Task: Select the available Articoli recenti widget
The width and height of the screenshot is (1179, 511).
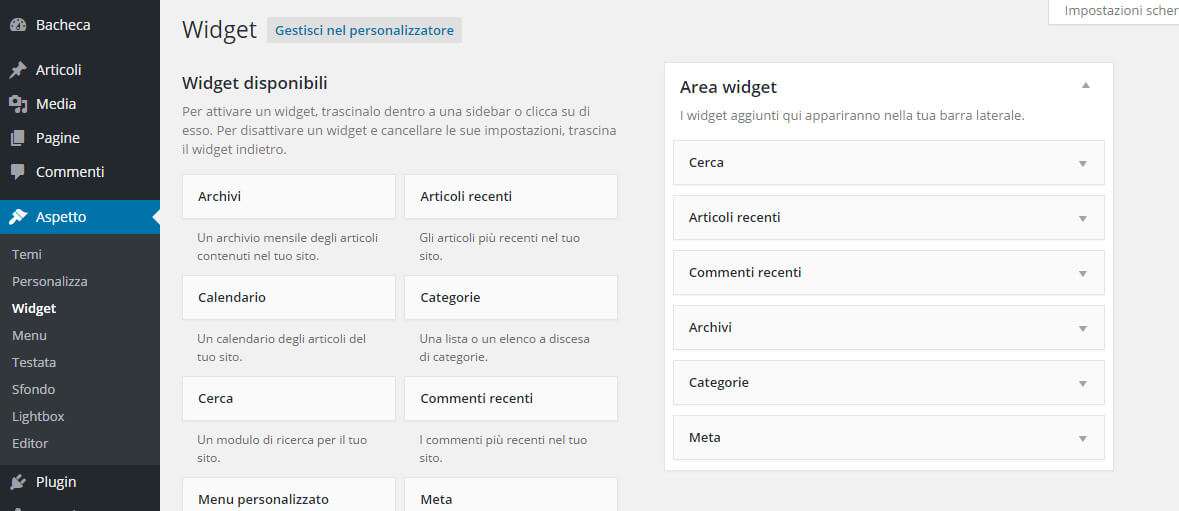Action: pos(511,197)
